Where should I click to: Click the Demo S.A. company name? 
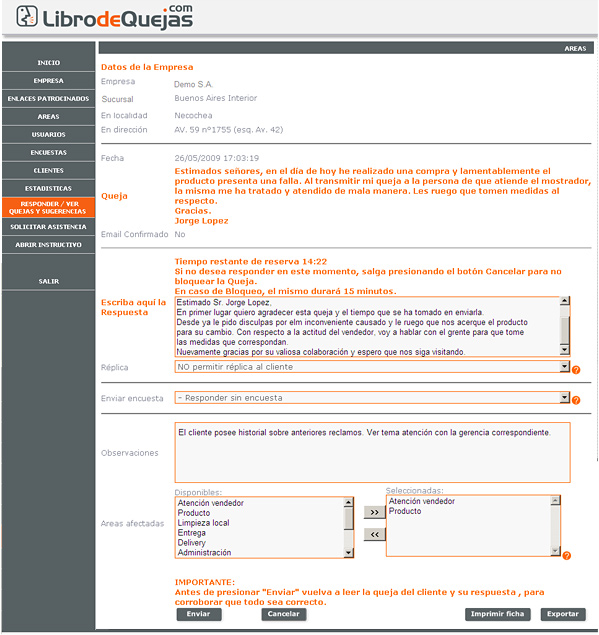[193, 84]
